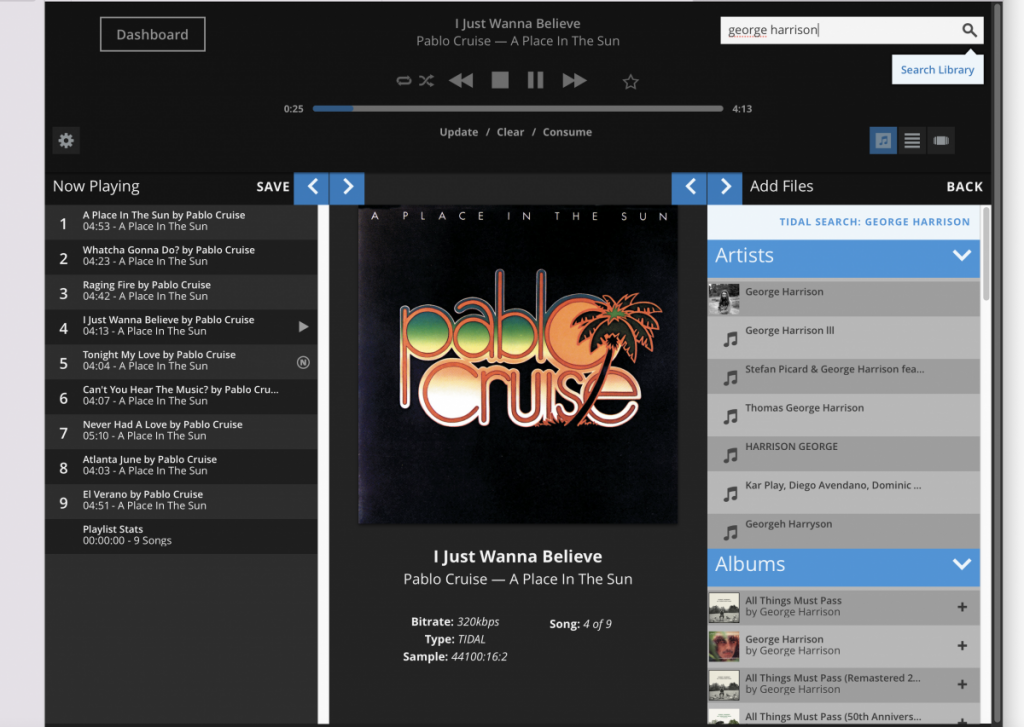Image resolution: width=1024 pixels, height=727 pixels.
Task: Click Update link
Action: [x=458, y=132]
